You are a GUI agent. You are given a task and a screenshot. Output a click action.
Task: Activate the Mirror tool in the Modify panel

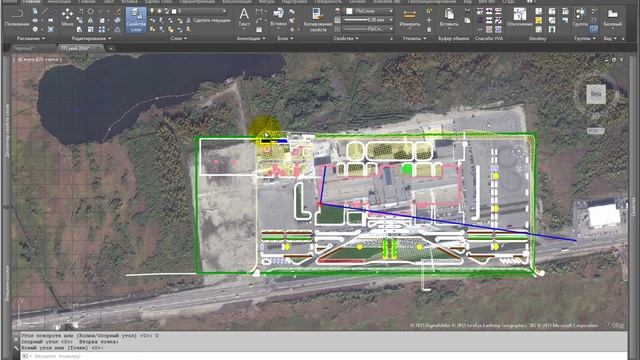[x=90, y=20]
